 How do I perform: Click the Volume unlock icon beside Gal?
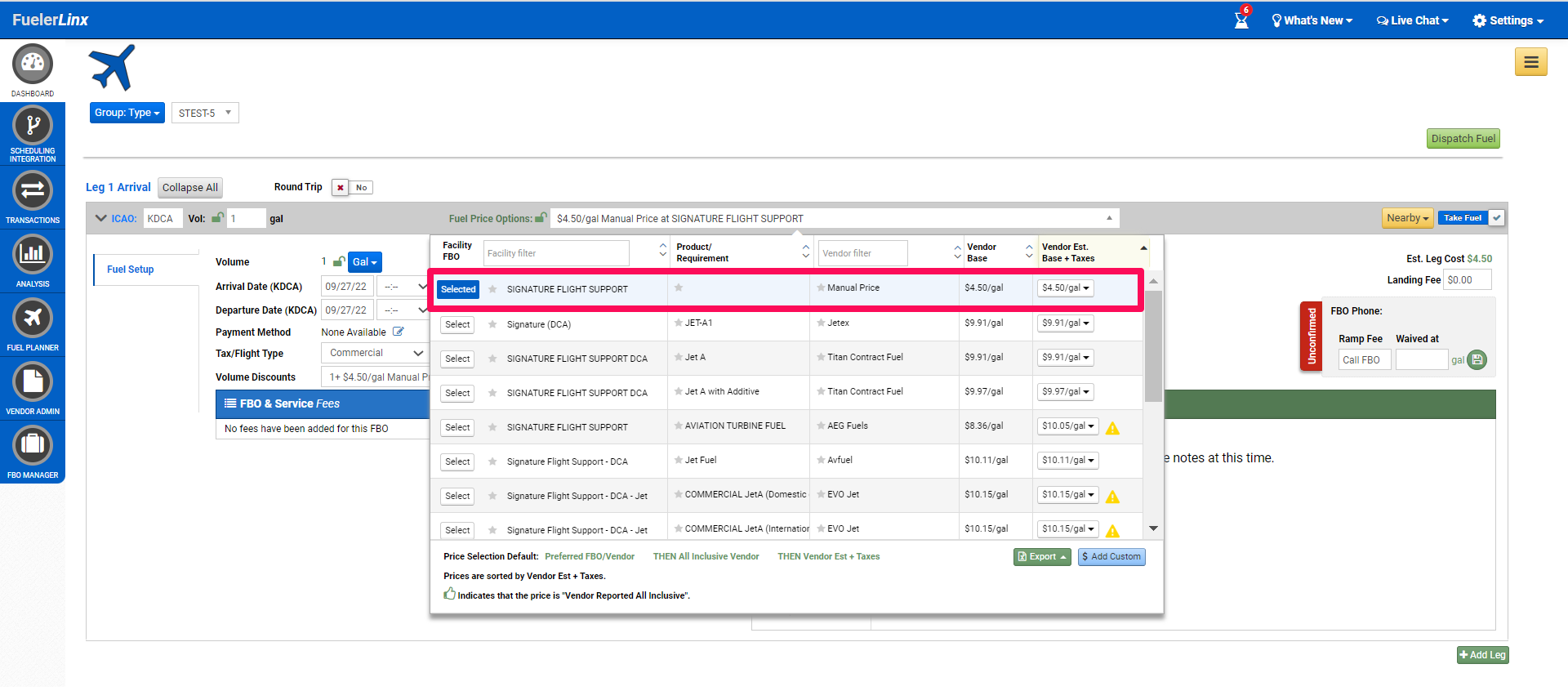click(339, 261)
